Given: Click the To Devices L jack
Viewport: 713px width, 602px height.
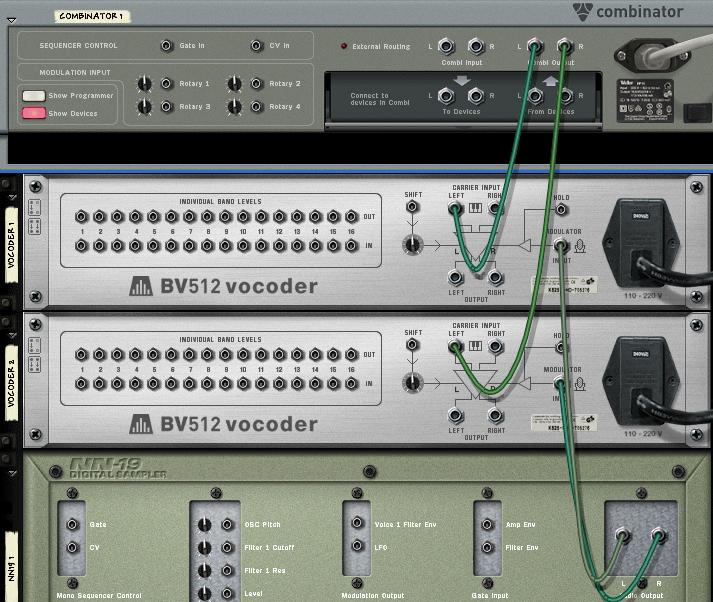Looking at the screenshot, I should 446,95.
